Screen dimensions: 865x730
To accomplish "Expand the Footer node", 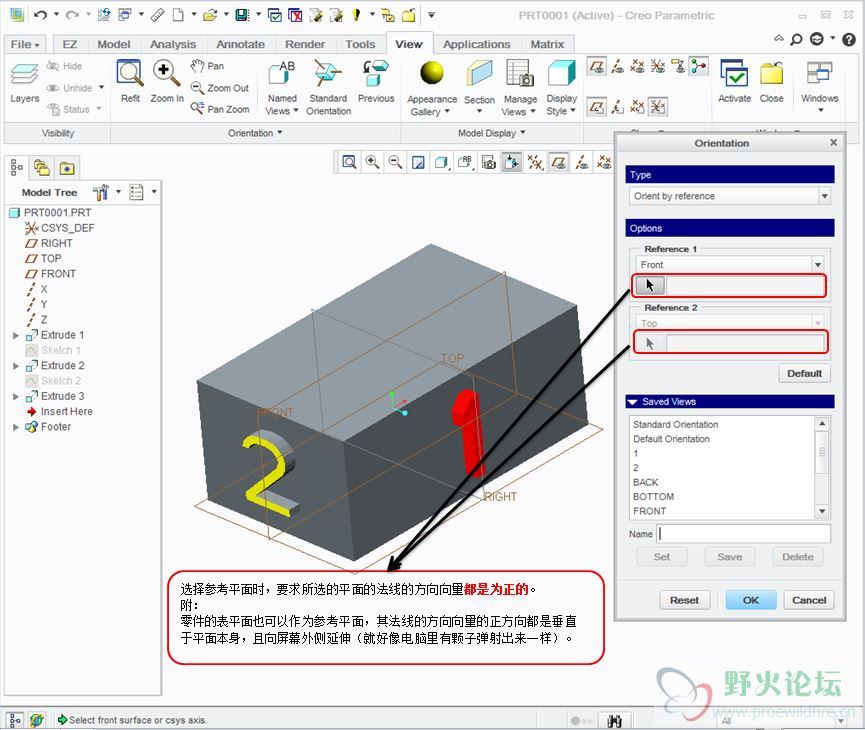I will coord(15,427).
